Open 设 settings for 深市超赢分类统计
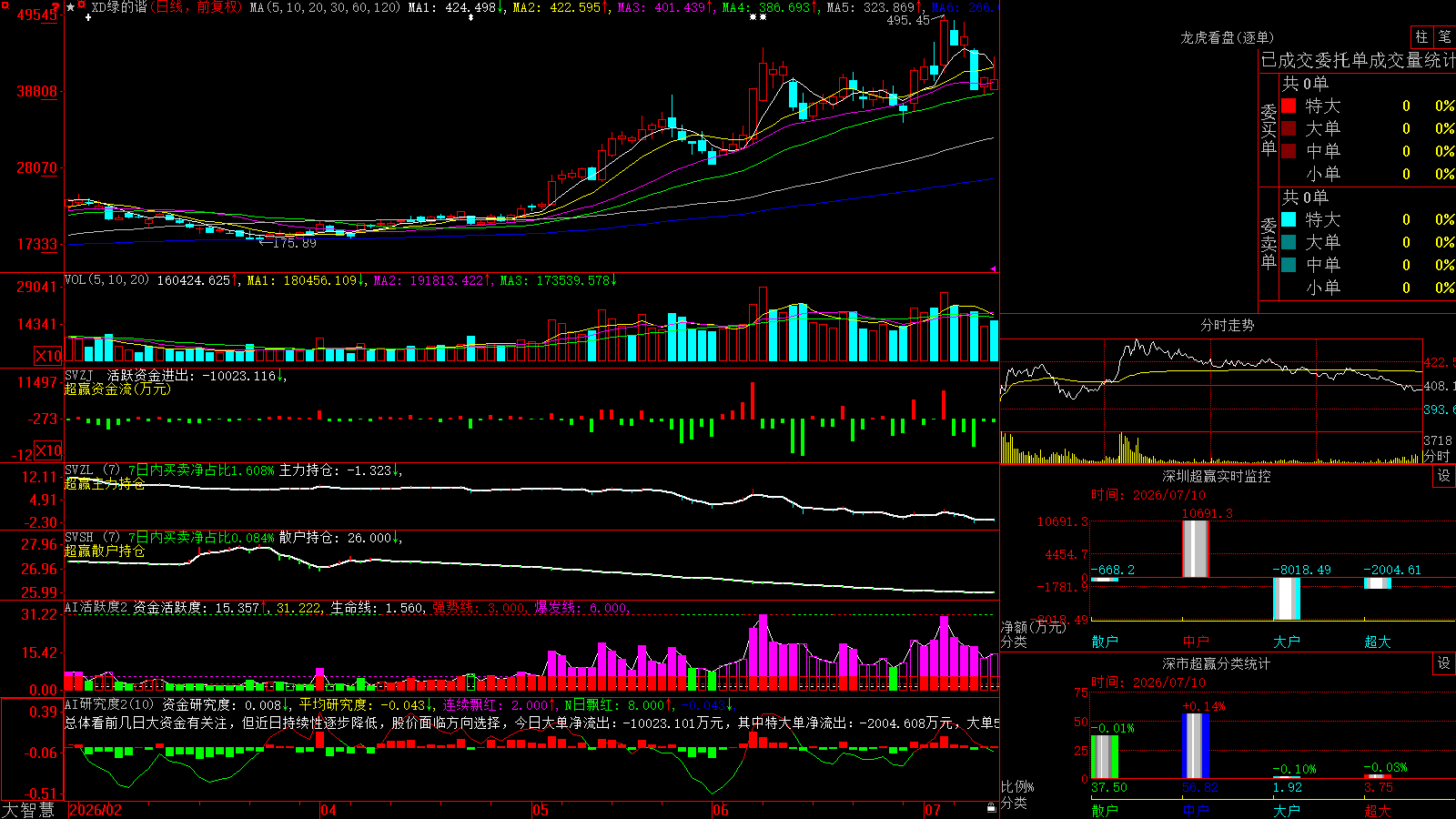This screenshot has height=819, width=1456. (1444, 663)
